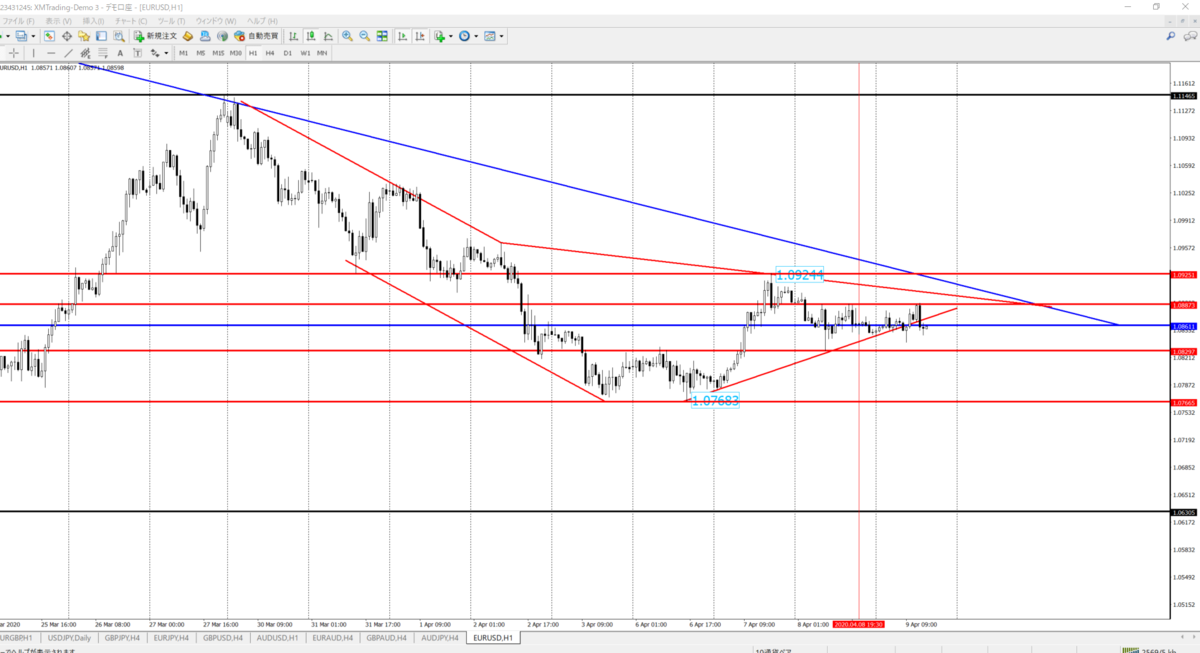Open the ツール (T) menu

click(171, 20)
